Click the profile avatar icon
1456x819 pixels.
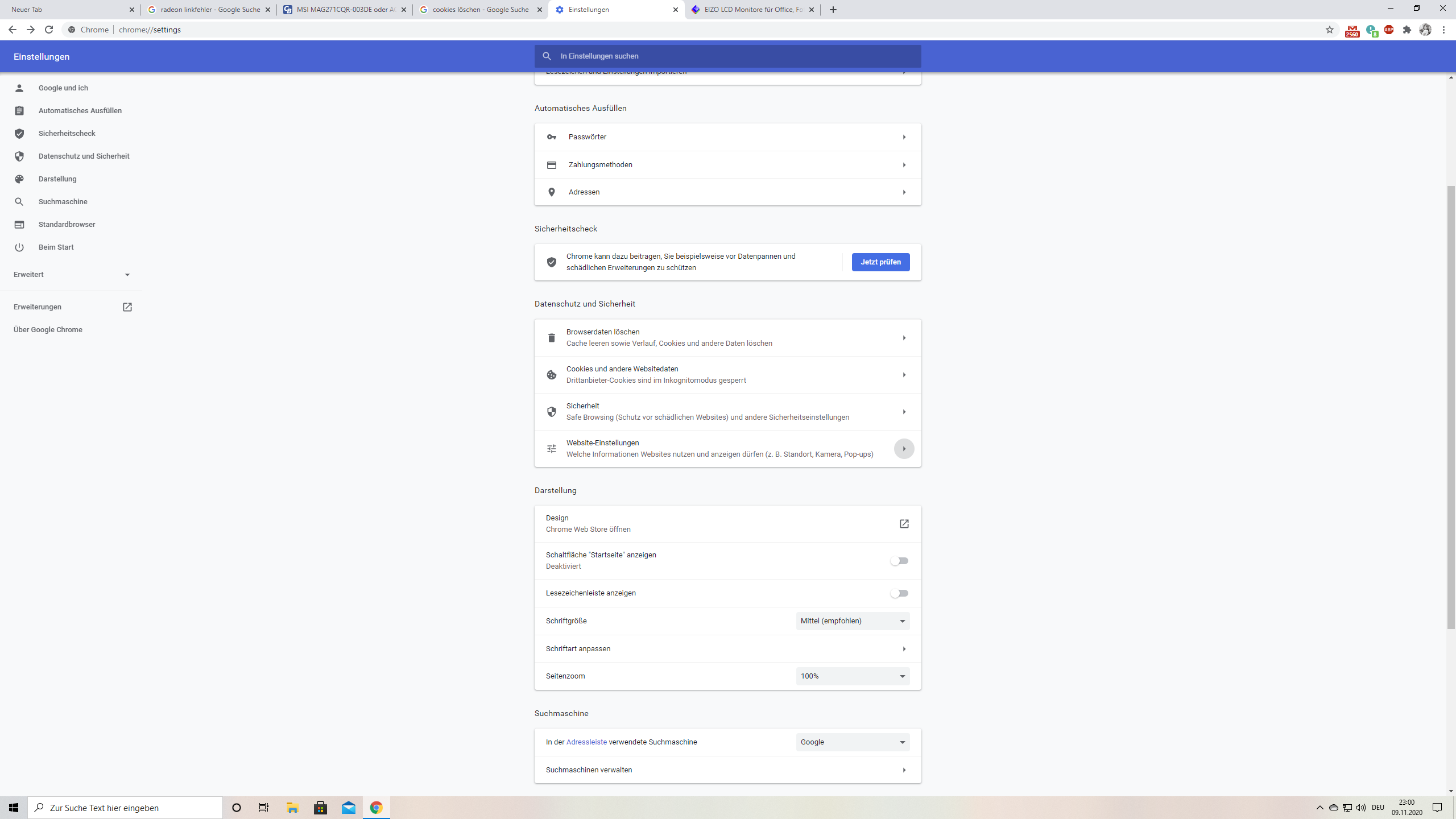[1425, 30]
